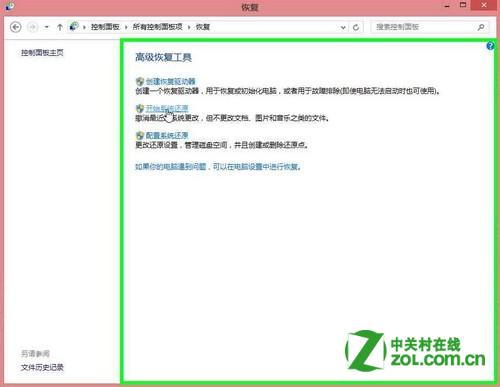This screenshot has height=387, width=500.
Task: Open 创建恢复驱动器 link
Action: (x=170, y=81)
